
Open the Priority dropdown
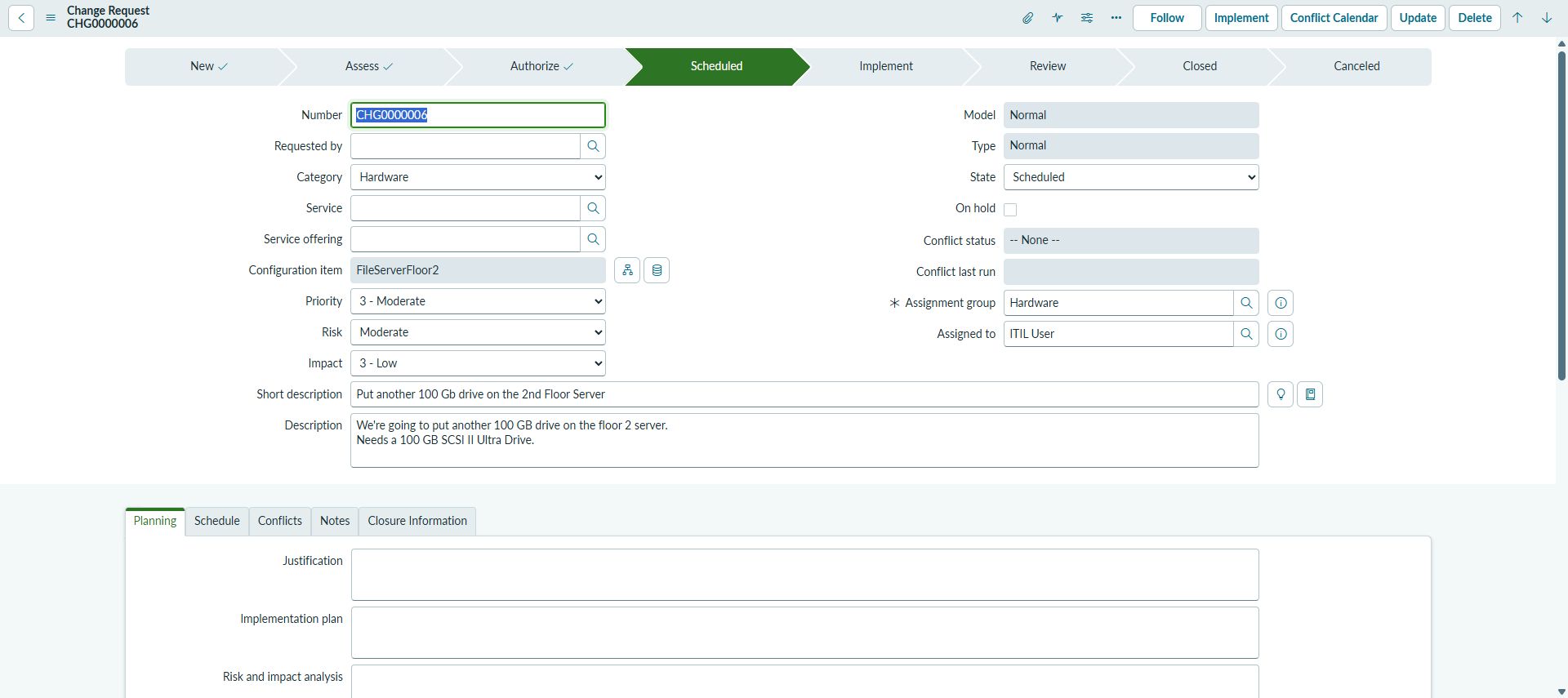tap(478, 301)
